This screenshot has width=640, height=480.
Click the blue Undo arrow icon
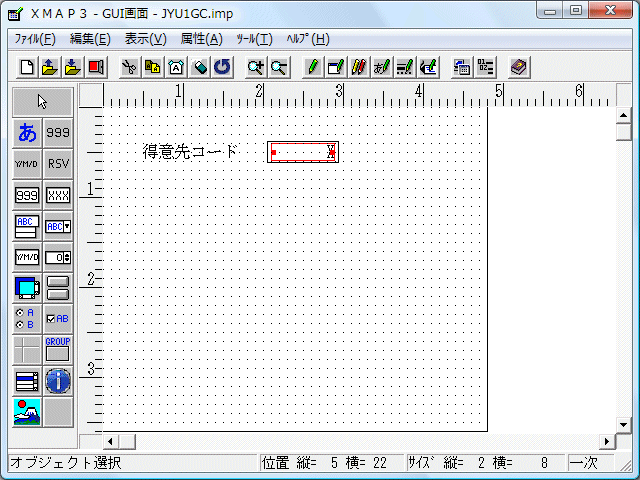click(x=222, y=67)
